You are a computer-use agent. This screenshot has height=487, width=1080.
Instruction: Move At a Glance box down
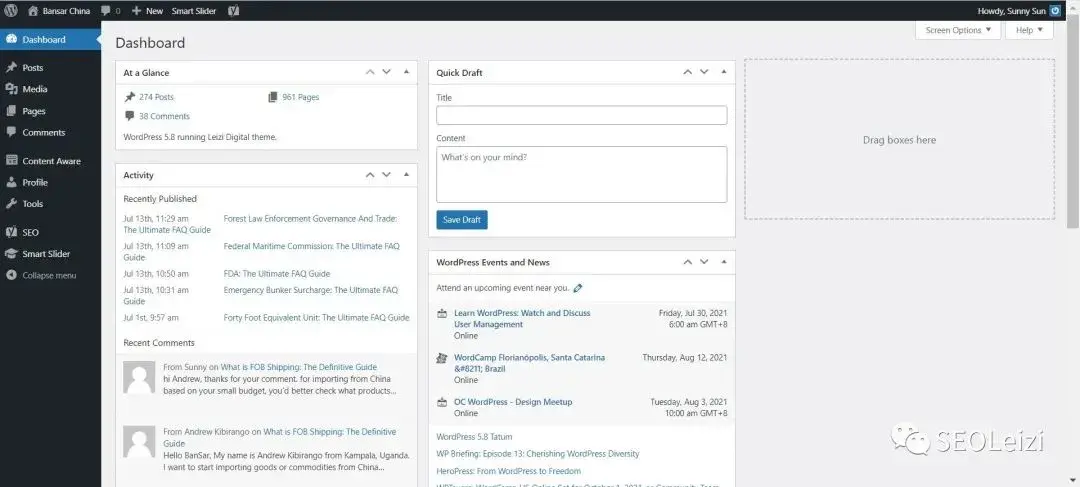386,72
